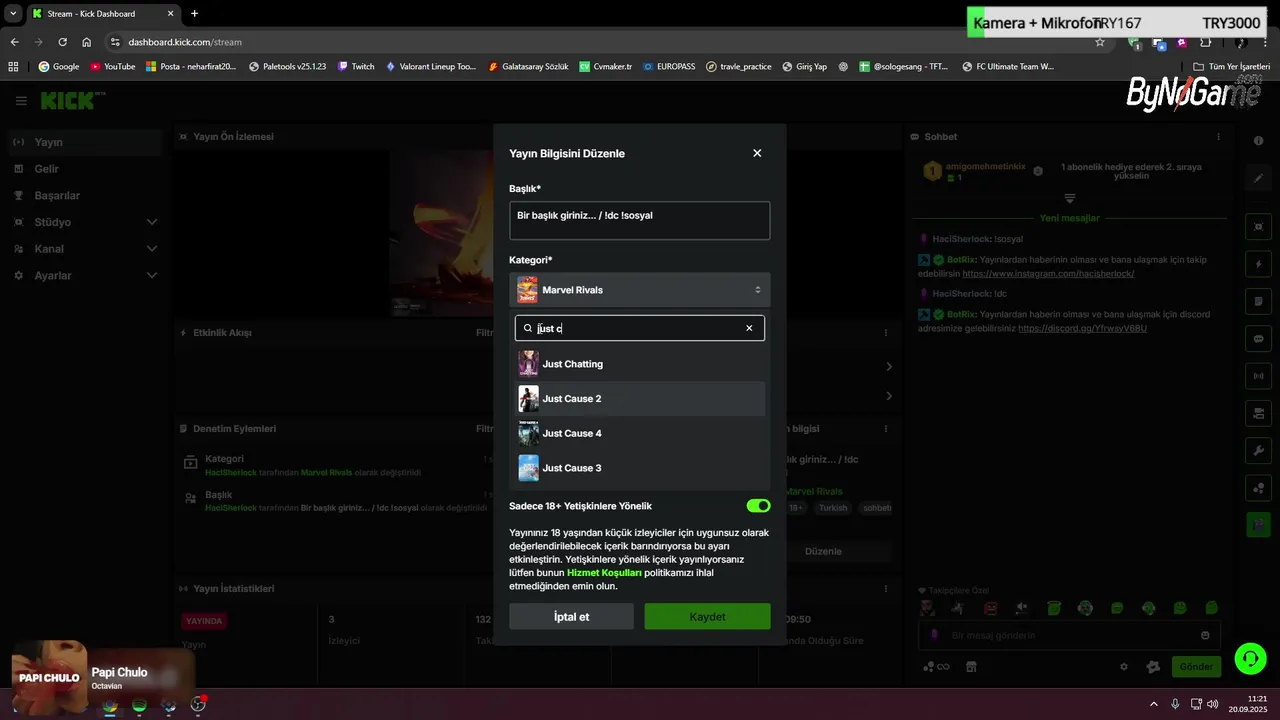Viewport: 1280px width, 720px height.
Task: Click the shop icon below chat input
Action: (x=970, y=666)
